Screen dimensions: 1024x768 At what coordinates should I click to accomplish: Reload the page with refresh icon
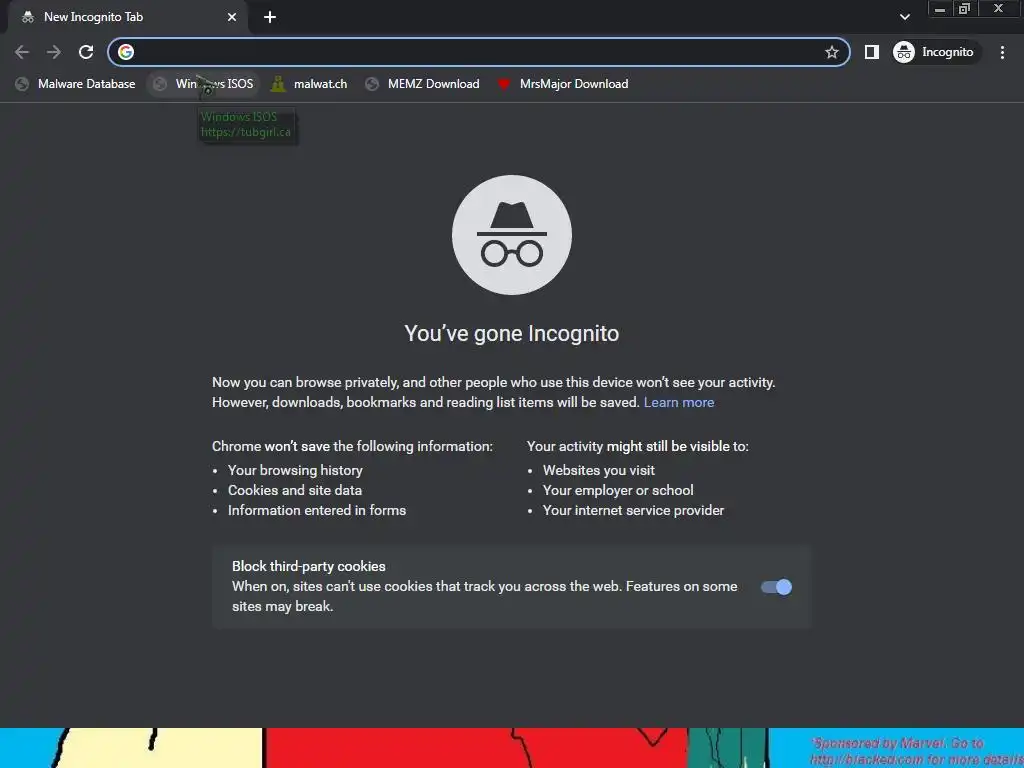[86, 52]
